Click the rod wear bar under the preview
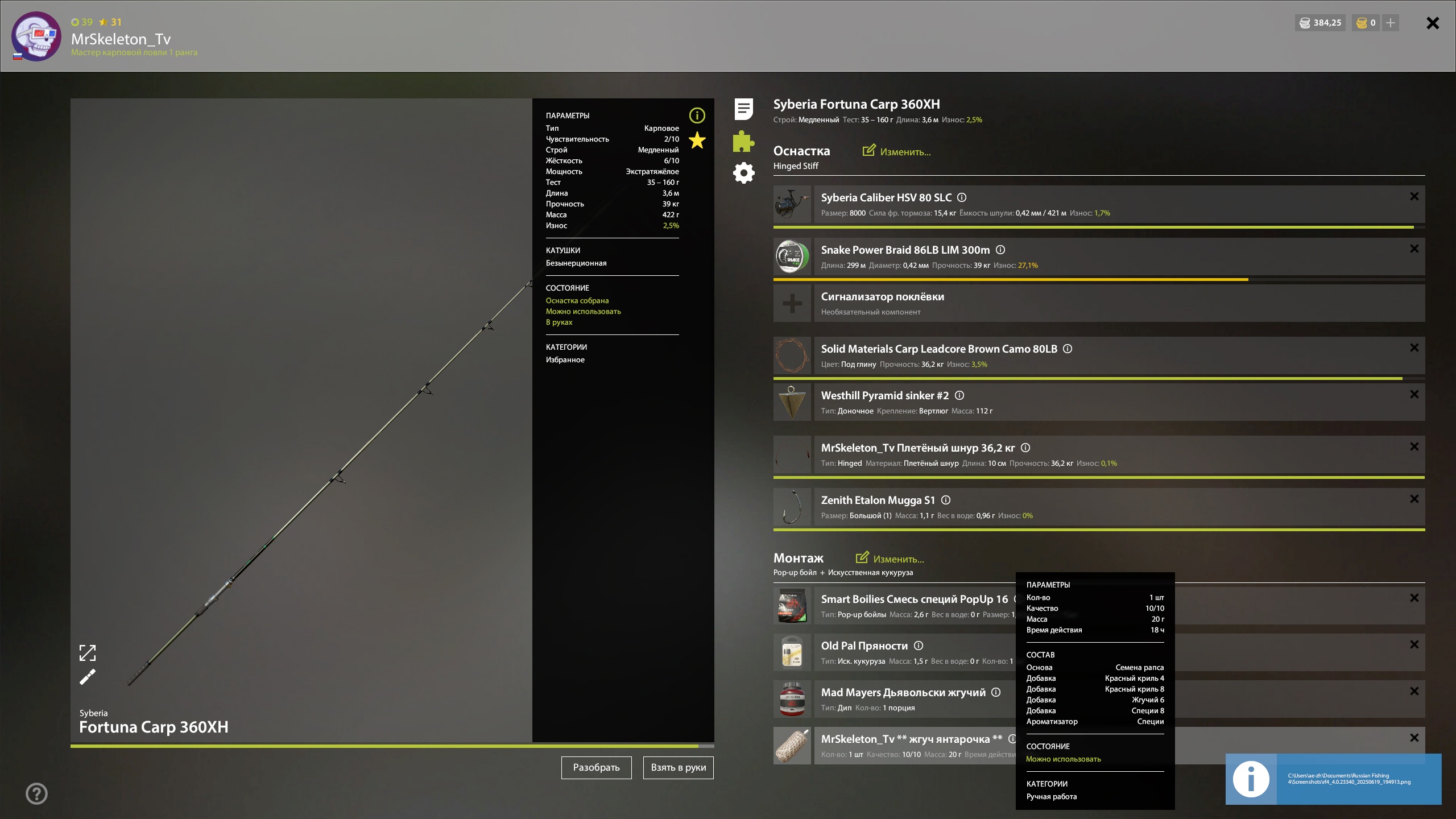Viewport: 1456px width, 819px height. (392, 746)
